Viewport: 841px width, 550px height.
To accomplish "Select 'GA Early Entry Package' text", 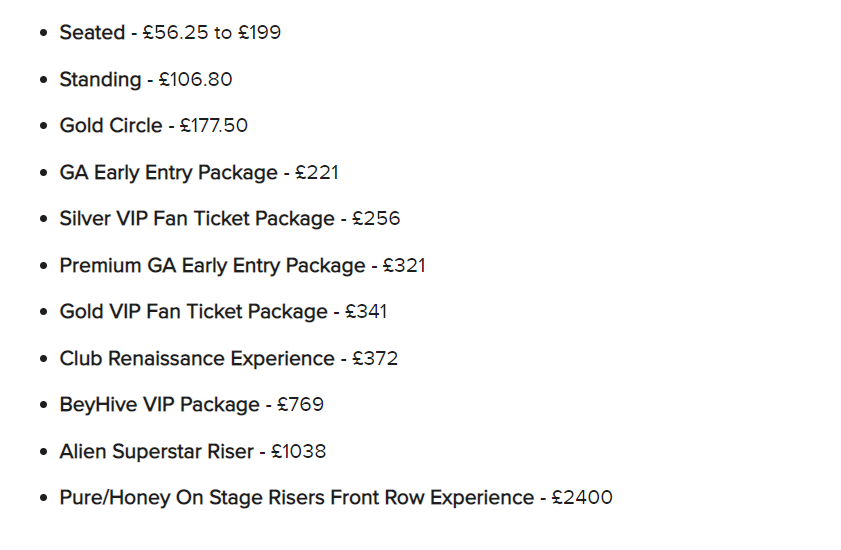I will pos(168,173).
